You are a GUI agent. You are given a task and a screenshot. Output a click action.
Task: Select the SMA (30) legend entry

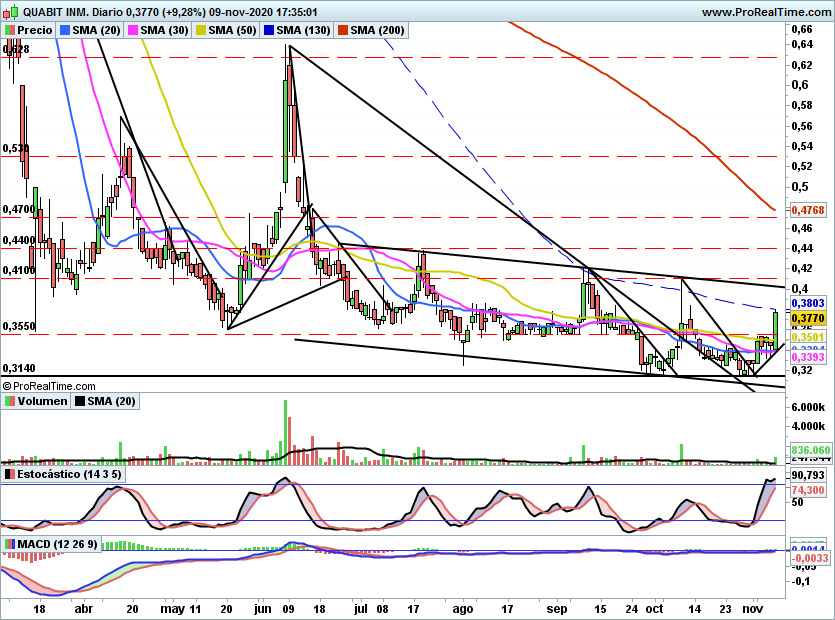165,30
